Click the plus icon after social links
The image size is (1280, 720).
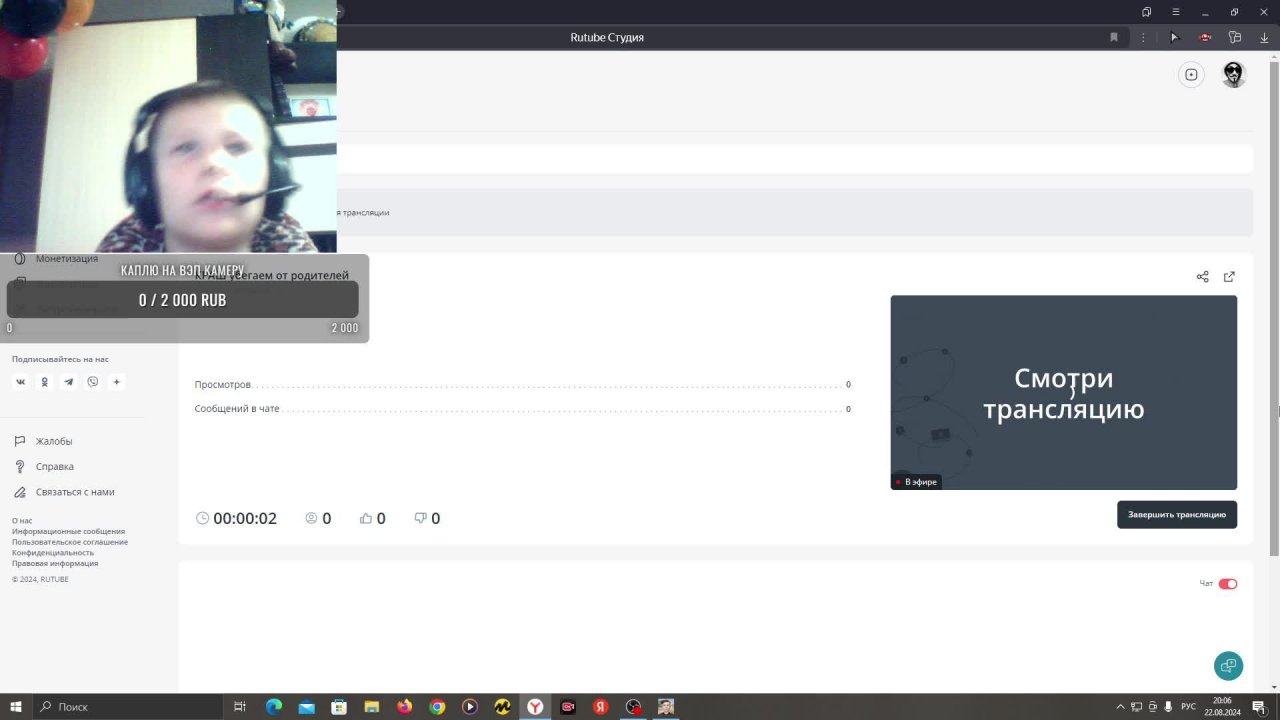click(117, 382)
